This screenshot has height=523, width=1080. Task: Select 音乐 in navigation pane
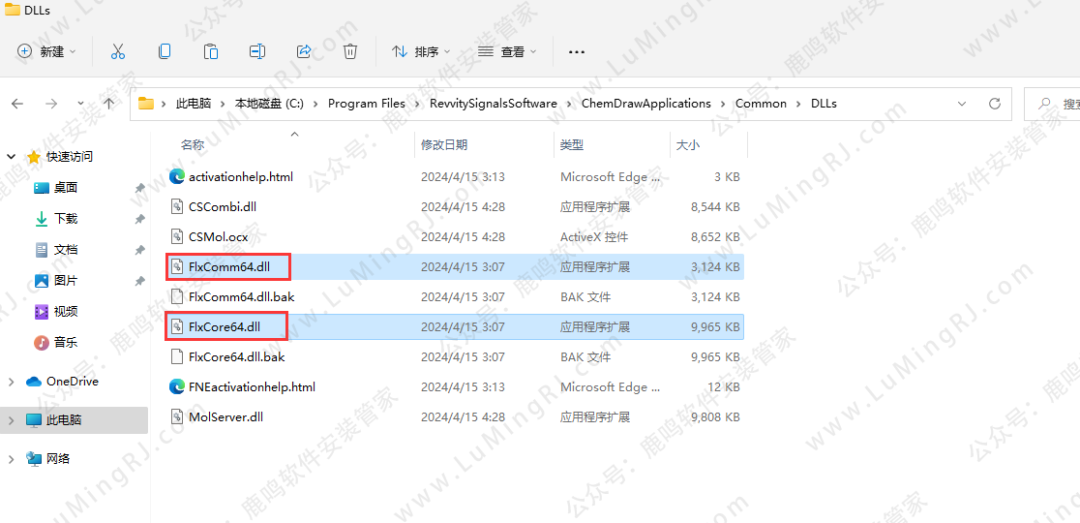point(66,342)
